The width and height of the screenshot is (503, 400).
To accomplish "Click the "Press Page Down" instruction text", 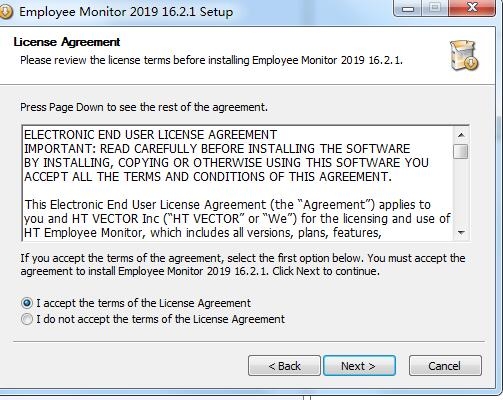I will coord(144,107).
